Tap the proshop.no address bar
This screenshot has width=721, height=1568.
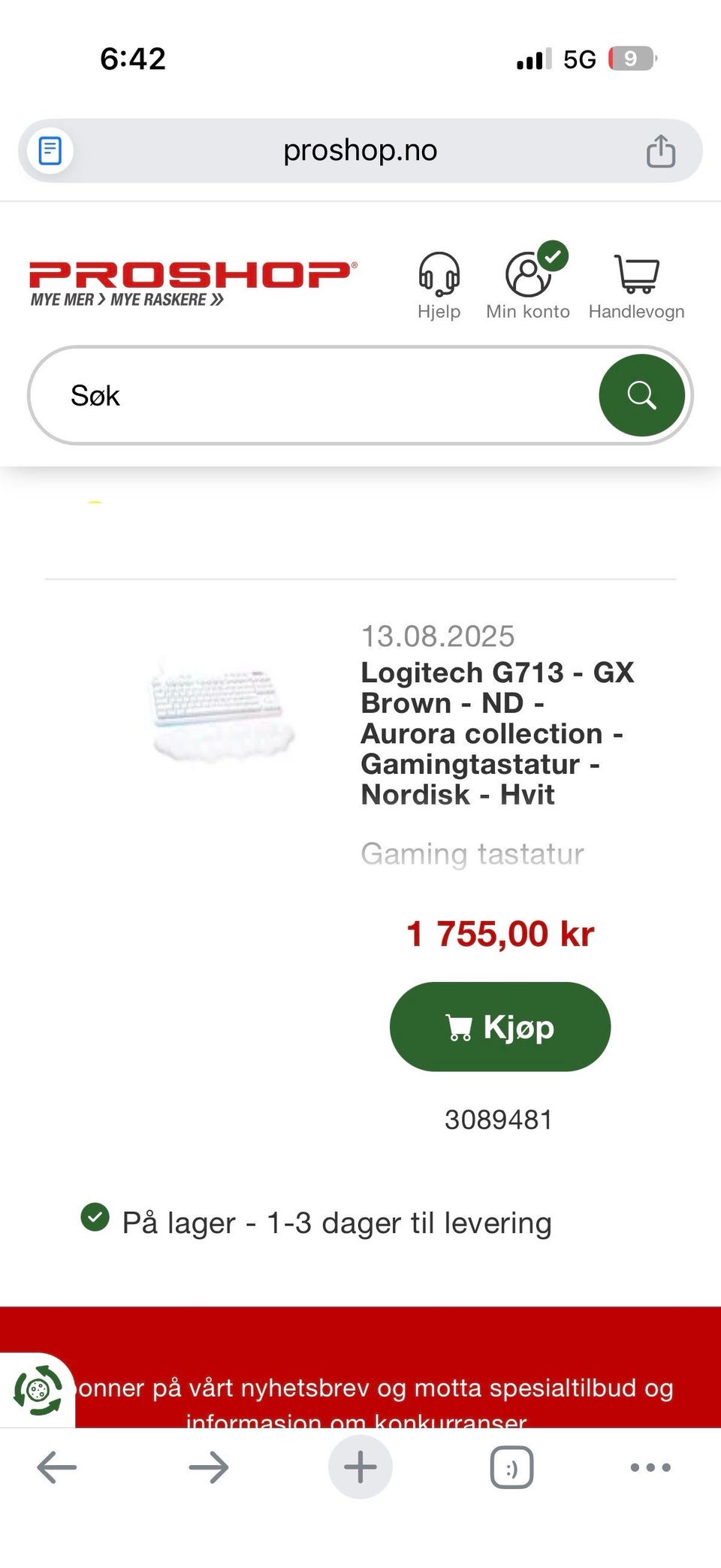click(x=360, y=151)
